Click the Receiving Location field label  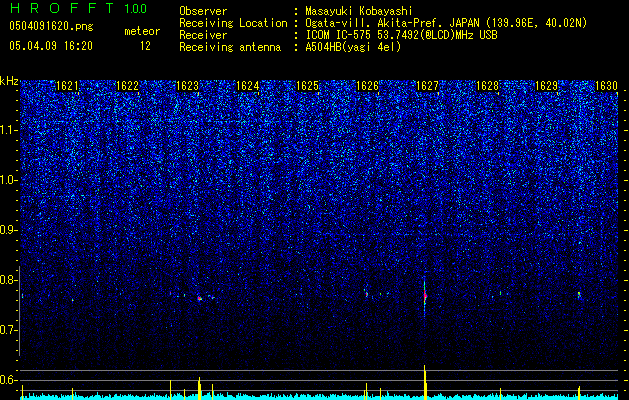pyautogui.click(x=233, y=23)
